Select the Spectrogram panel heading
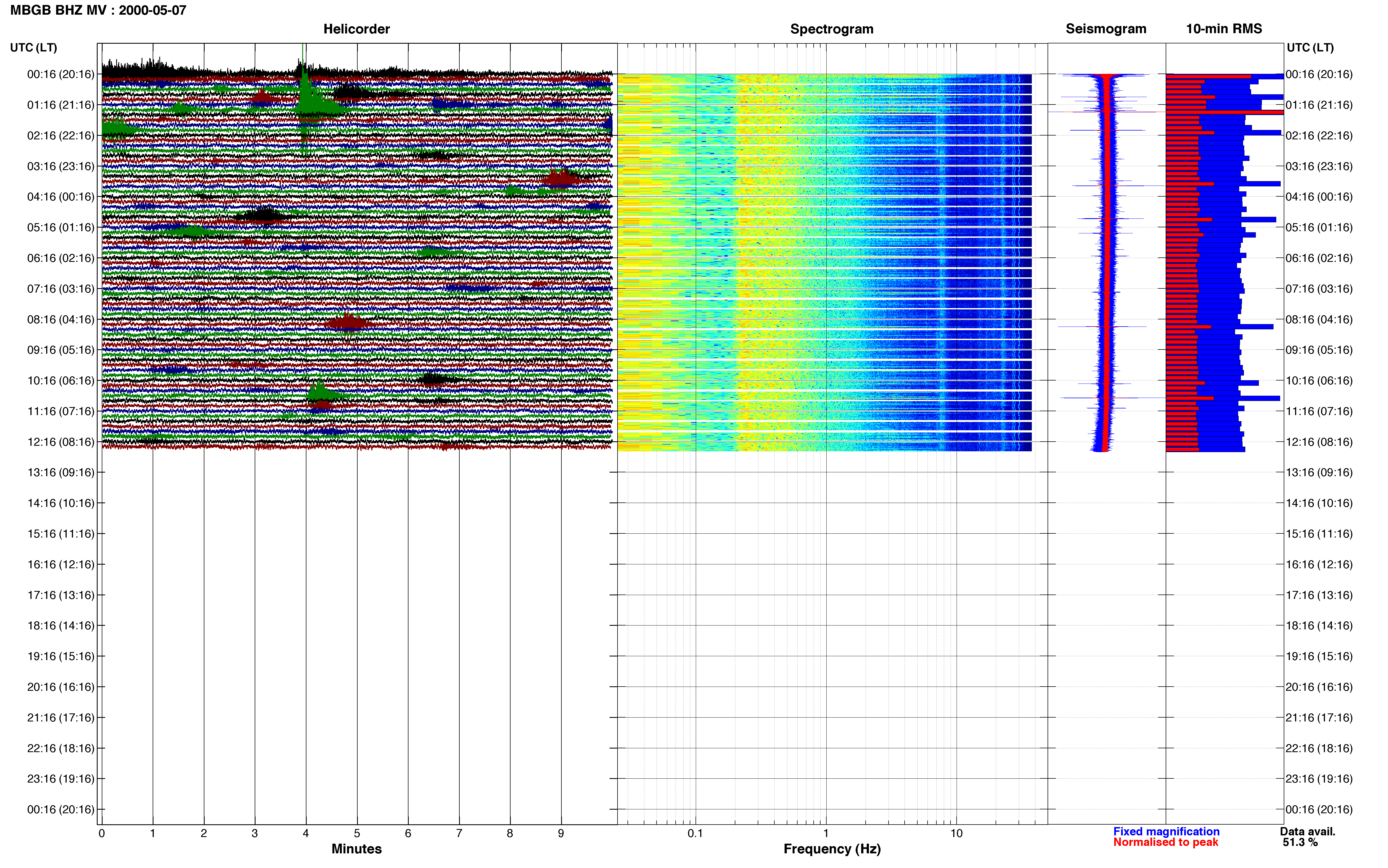1388x868 pixels. click(832, 29)
